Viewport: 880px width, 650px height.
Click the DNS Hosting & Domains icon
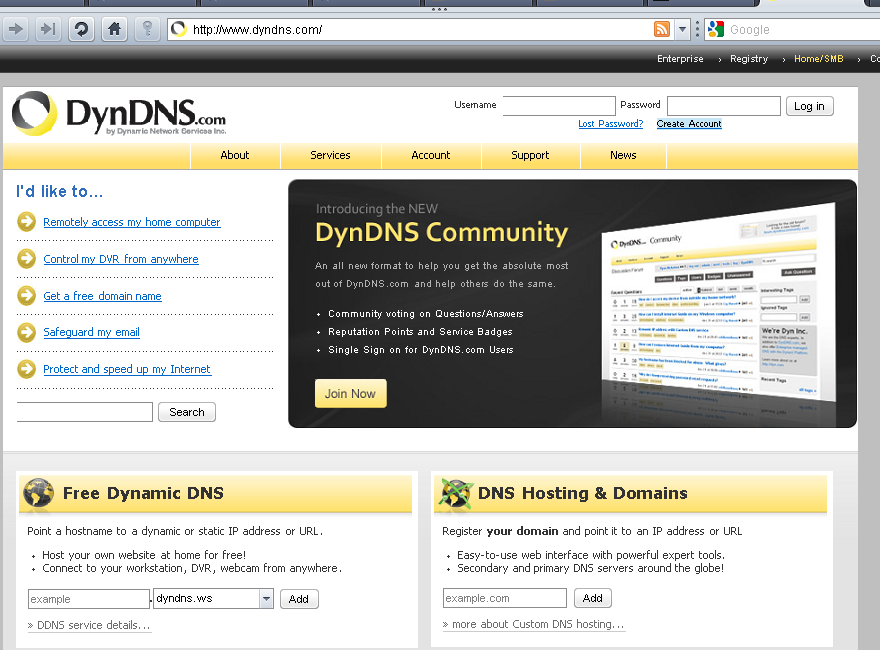[x=455, y=493]
